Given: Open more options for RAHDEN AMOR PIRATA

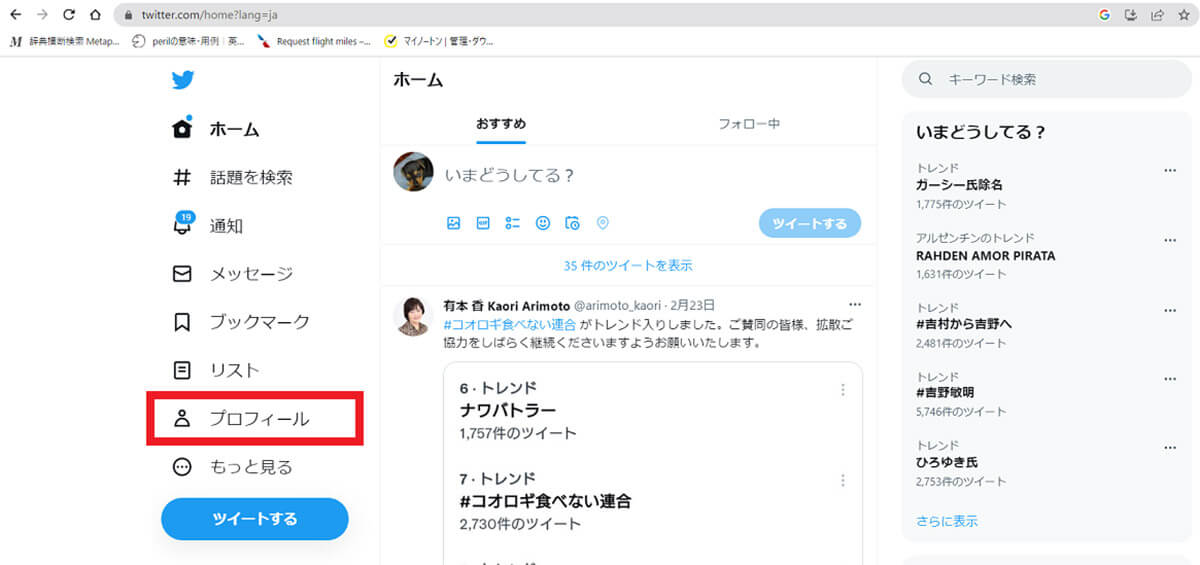Looking at the screenshot, I should pyautogui.click(x=1170, y=241).
